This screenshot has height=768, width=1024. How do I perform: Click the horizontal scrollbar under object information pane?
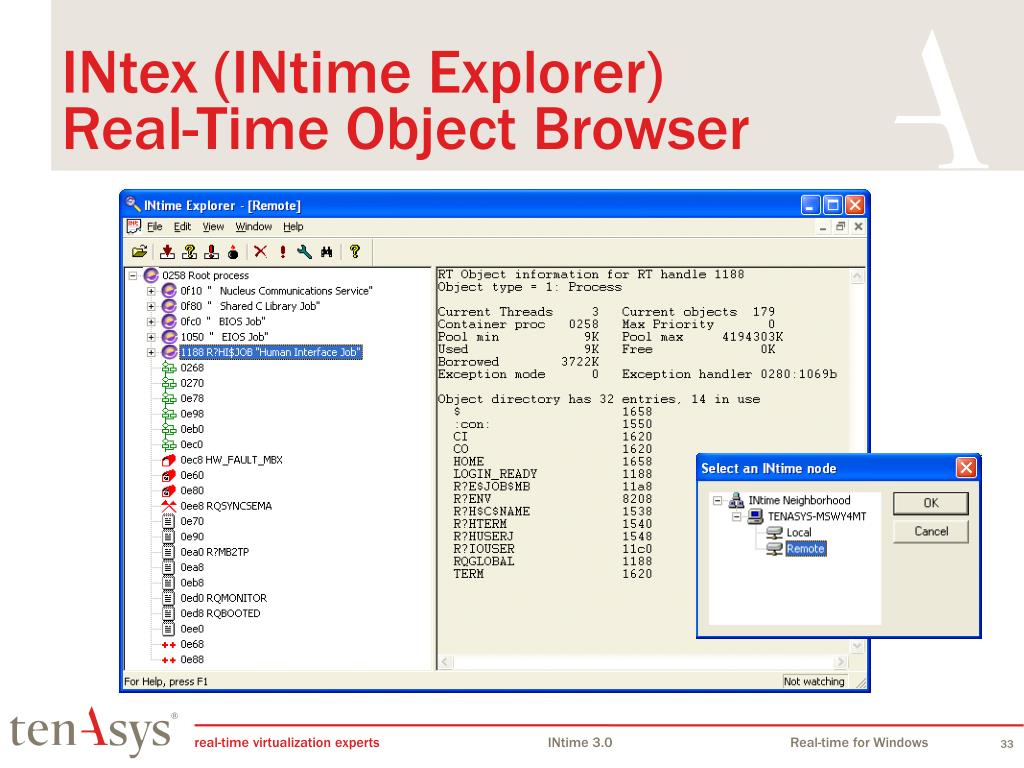[642, 662]
